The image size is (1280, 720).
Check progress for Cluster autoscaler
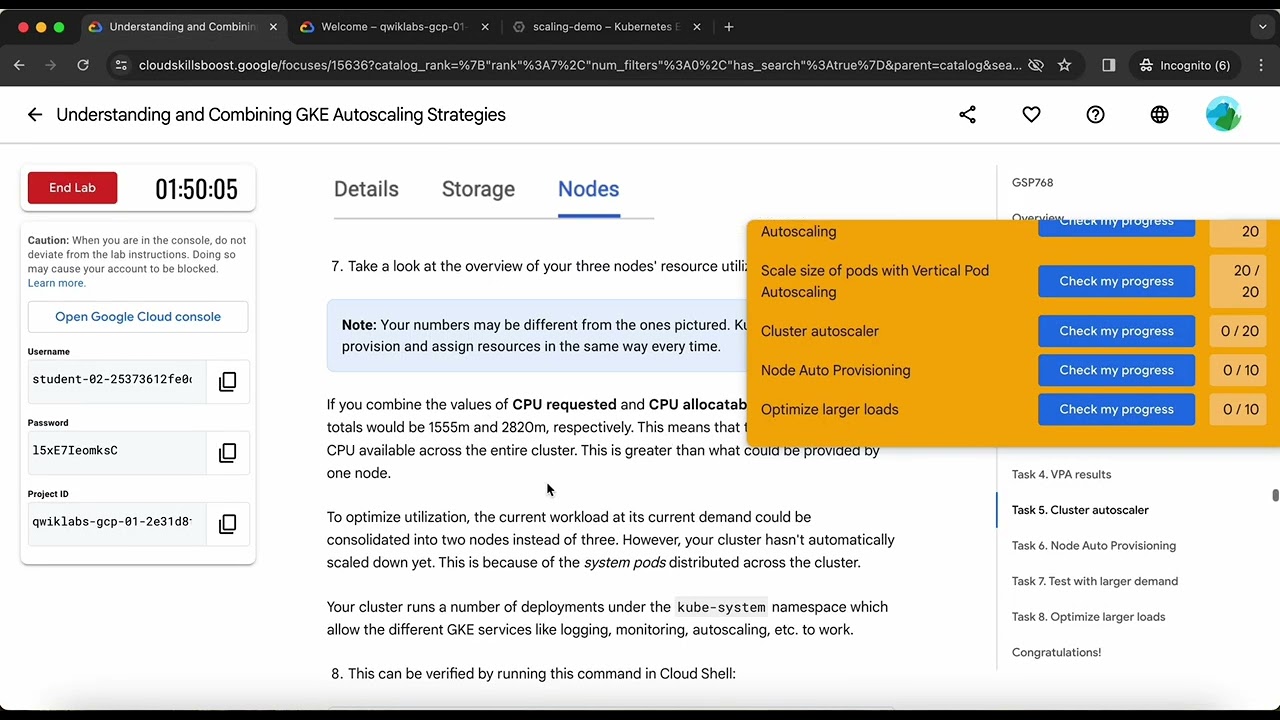point(1116,331)
